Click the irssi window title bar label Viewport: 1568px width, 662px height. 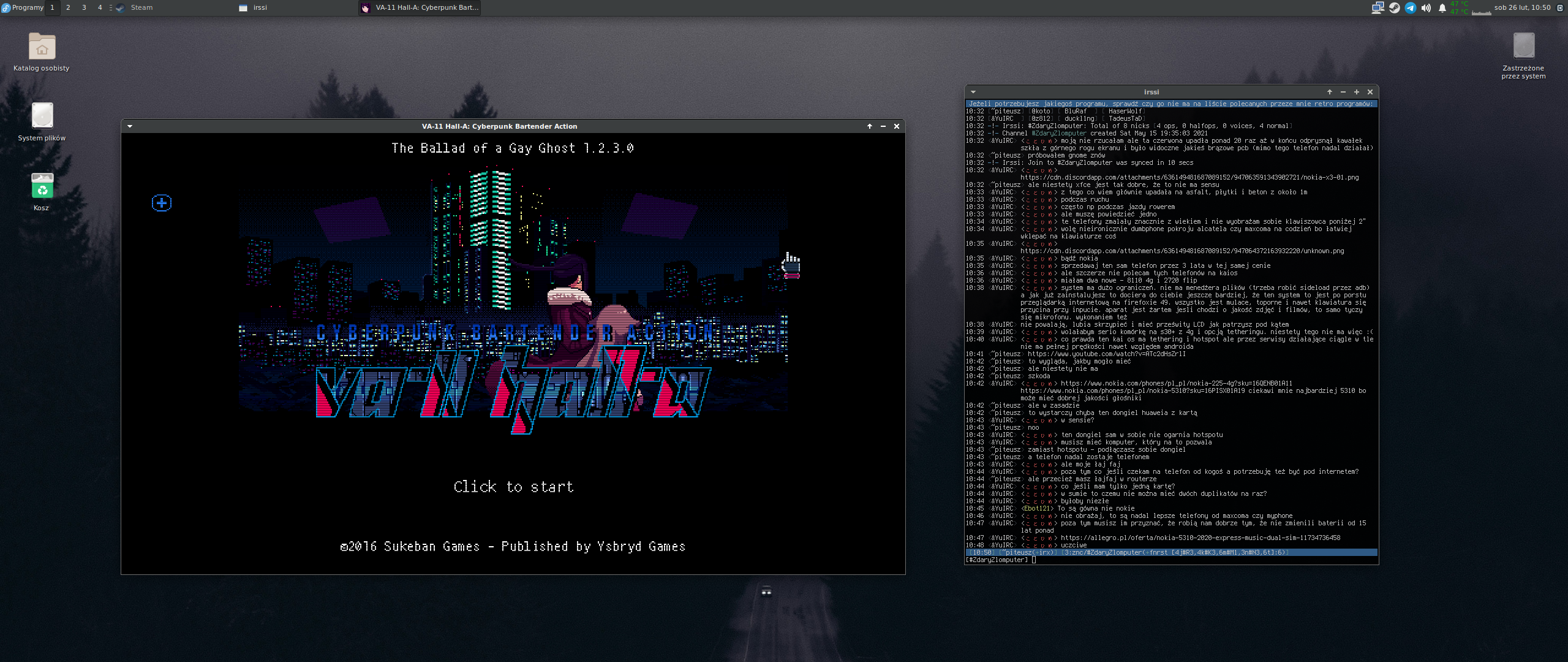[1151, 92]
